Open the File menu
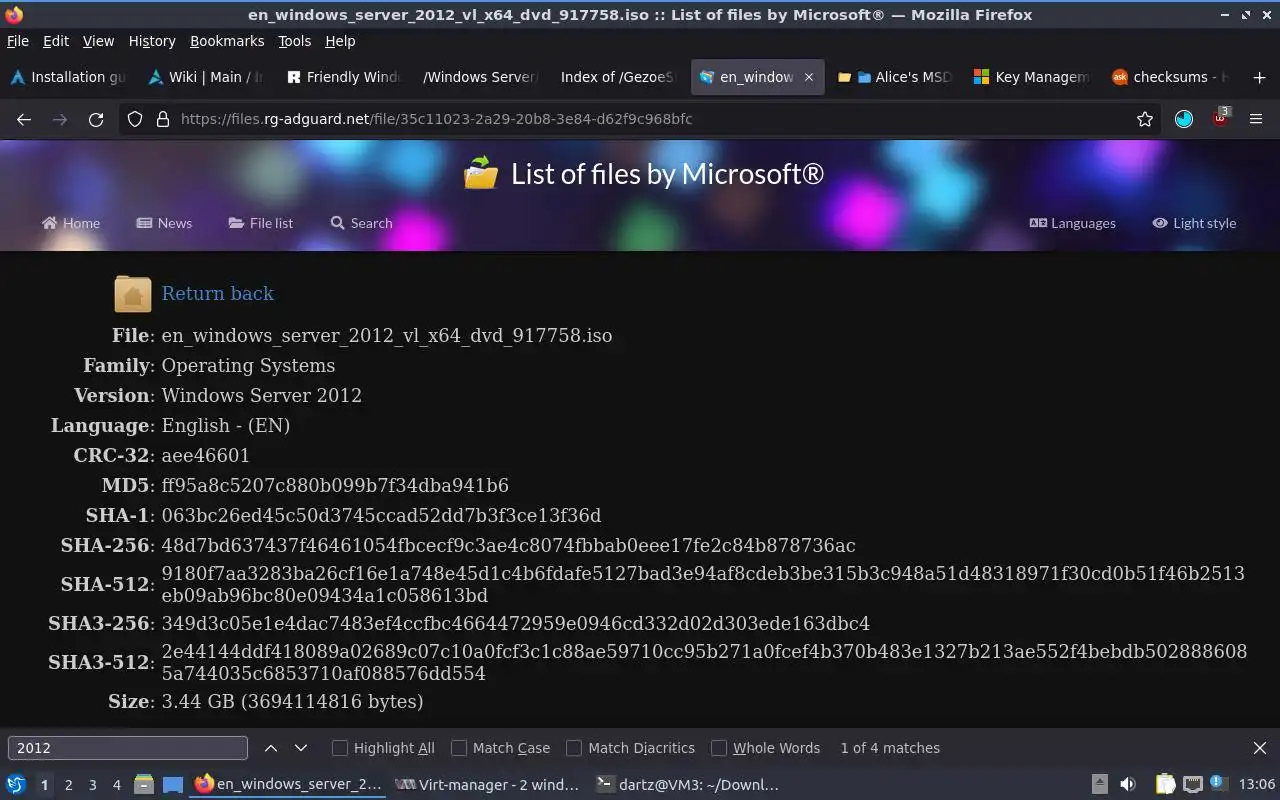This screenshot has height=800, width=1280. (x=17, y=41)
